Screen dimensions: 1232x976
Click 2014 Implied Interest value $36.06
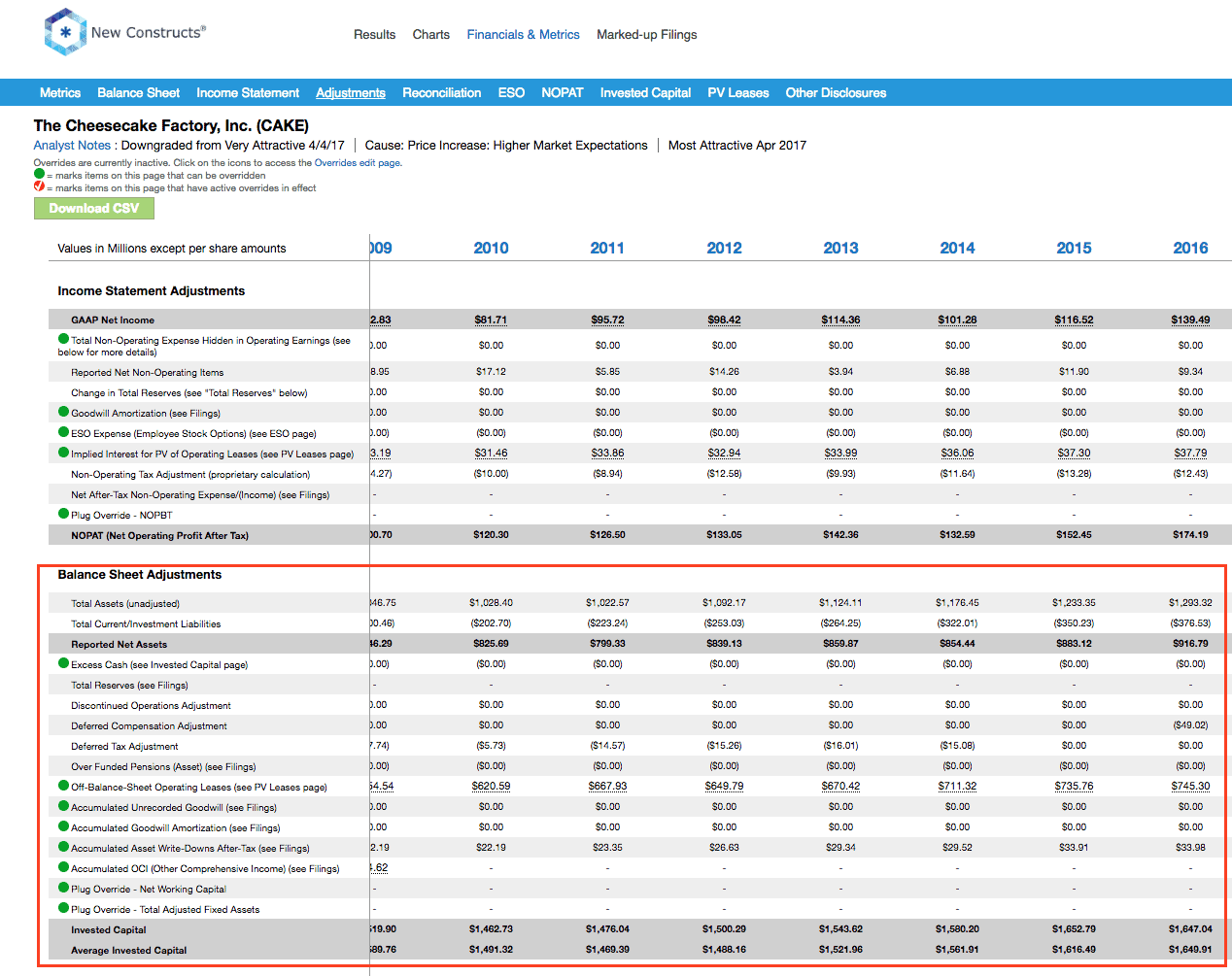click(957, 453)
